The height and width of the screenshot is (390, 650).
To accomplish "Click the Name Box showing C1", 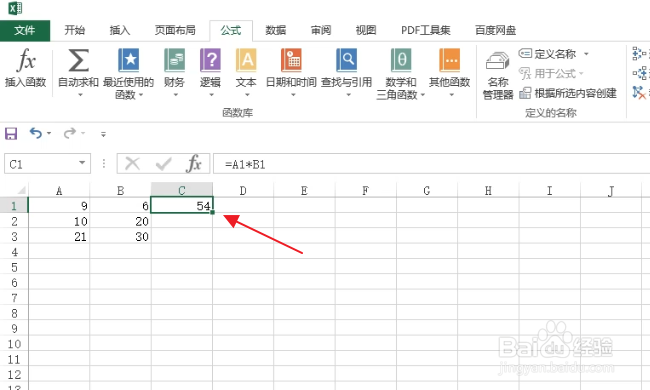I will click(x=41, y=165).
